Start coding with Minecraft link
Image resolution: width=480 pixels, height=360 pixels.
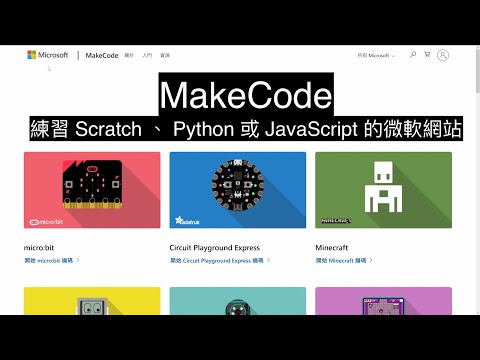coord(344,260)
